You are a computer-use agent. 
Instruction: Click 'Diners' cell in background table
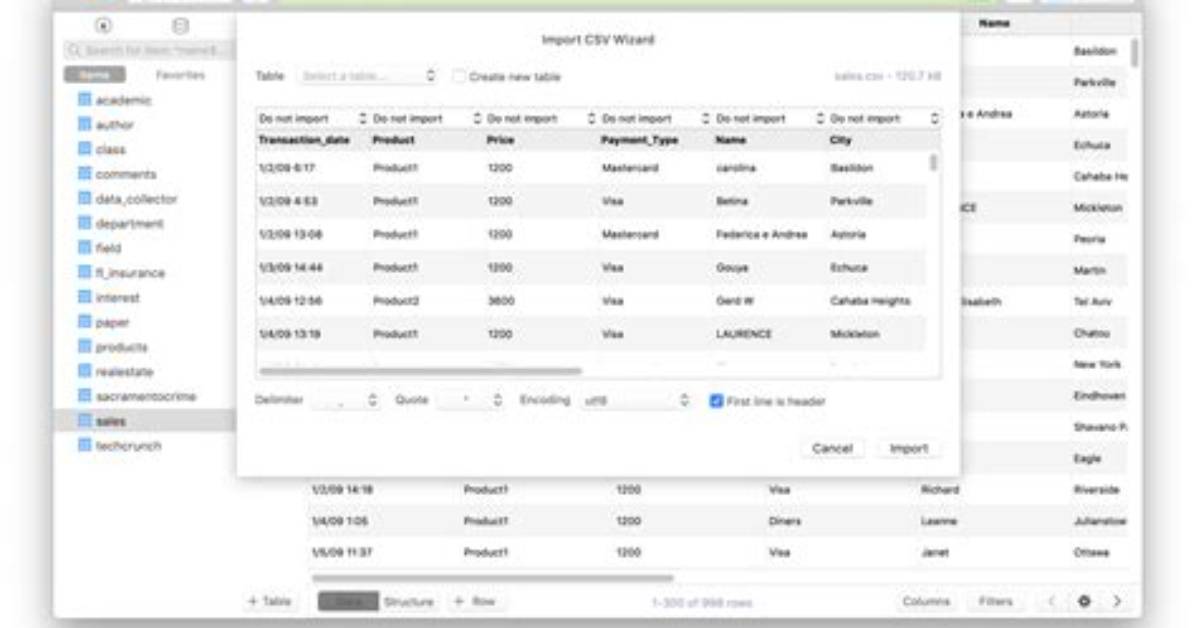click(x=785, y=521)
